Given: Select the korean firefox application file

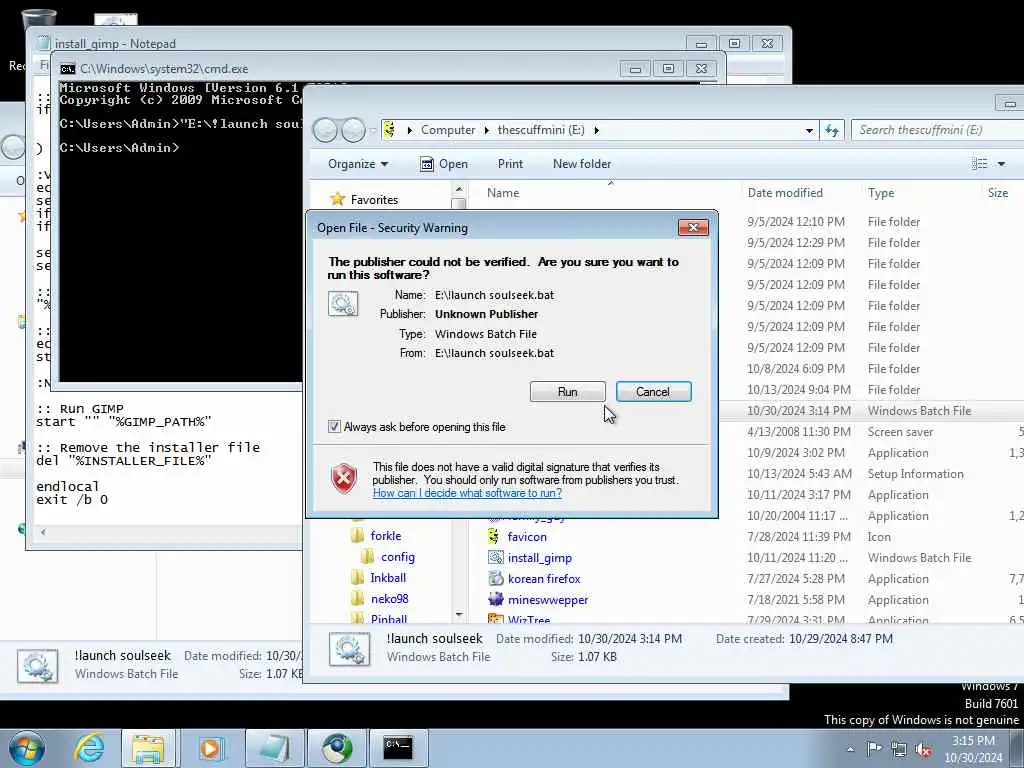Looking at the screenshot, I should pyautogui.click(x=544, y=579).
